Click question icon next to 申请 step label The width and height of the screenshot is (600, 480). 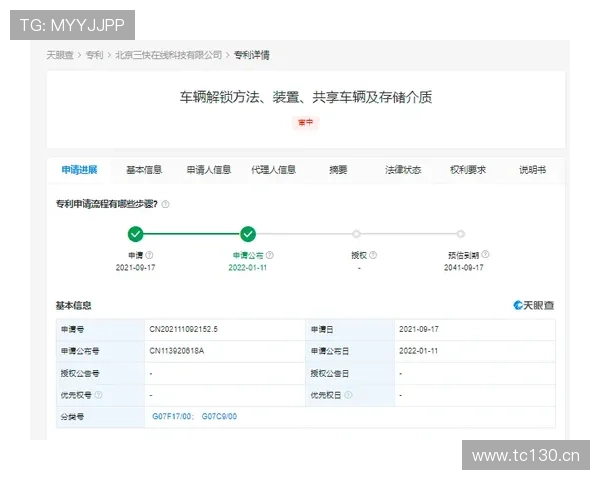pos(150,255)
